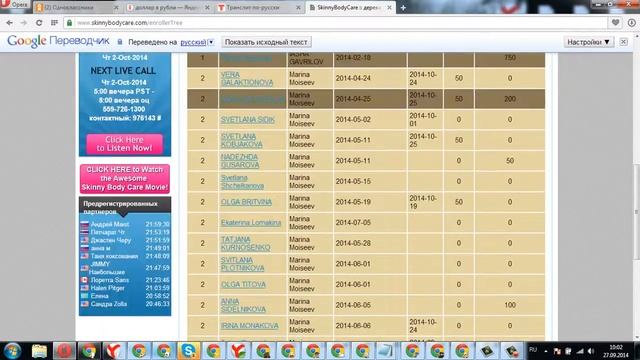Open SVETLANA SIDIK link
640x360 pixels.
(247, 120)
